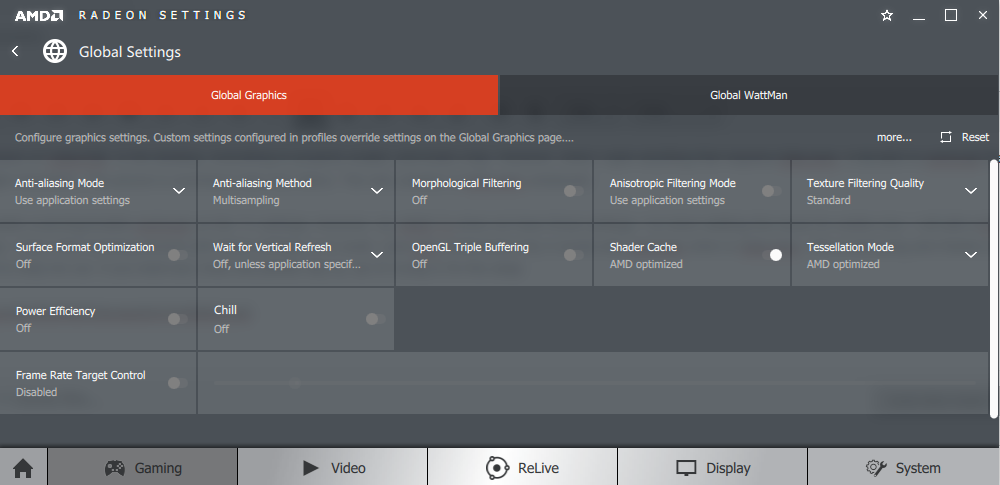Viewport: 1000px width, 485px height.
Task: Click the 'Standard' texture quality value
Action: coord(828,200)
